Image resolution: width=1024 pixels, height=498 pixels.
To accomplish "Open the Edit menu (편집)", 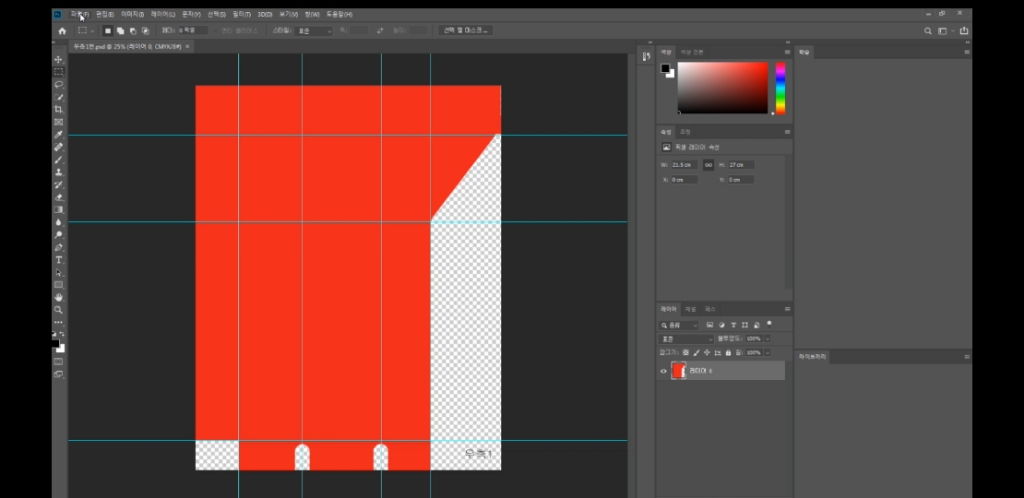I will point(104,14).
